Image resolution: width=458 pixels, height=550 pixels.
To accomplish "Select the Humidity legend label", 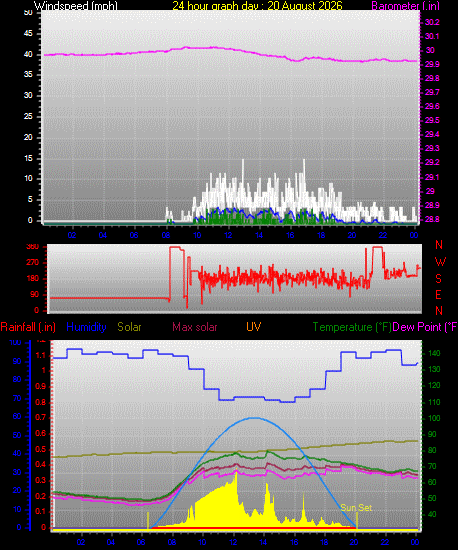I will 86,327.
